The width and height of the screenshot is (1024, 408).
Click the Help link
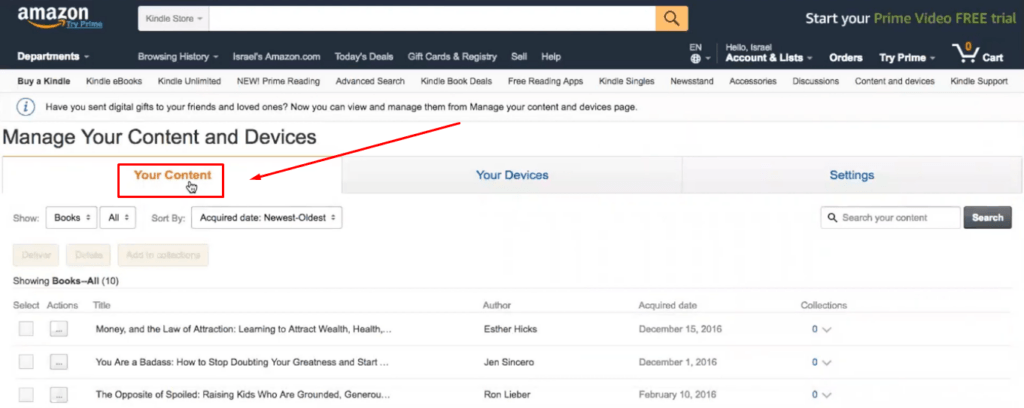point(551,57)
